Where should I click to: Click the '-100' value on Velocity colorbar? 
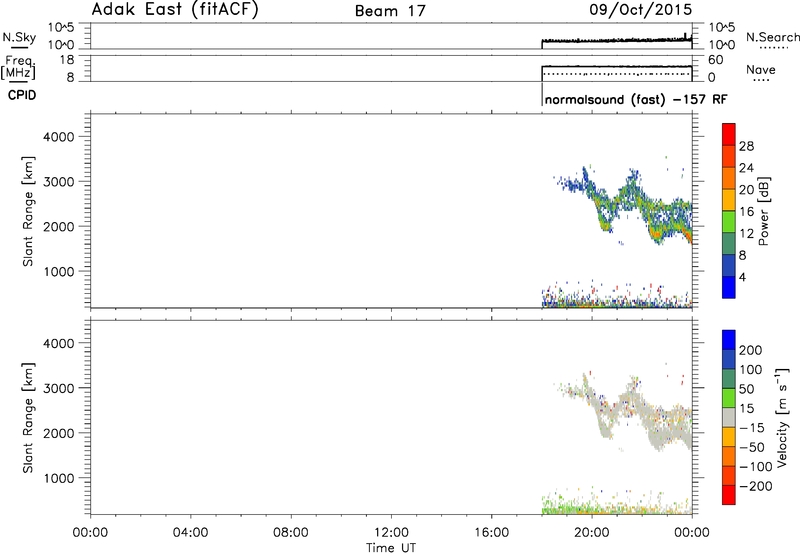click(x=756, y=466)
